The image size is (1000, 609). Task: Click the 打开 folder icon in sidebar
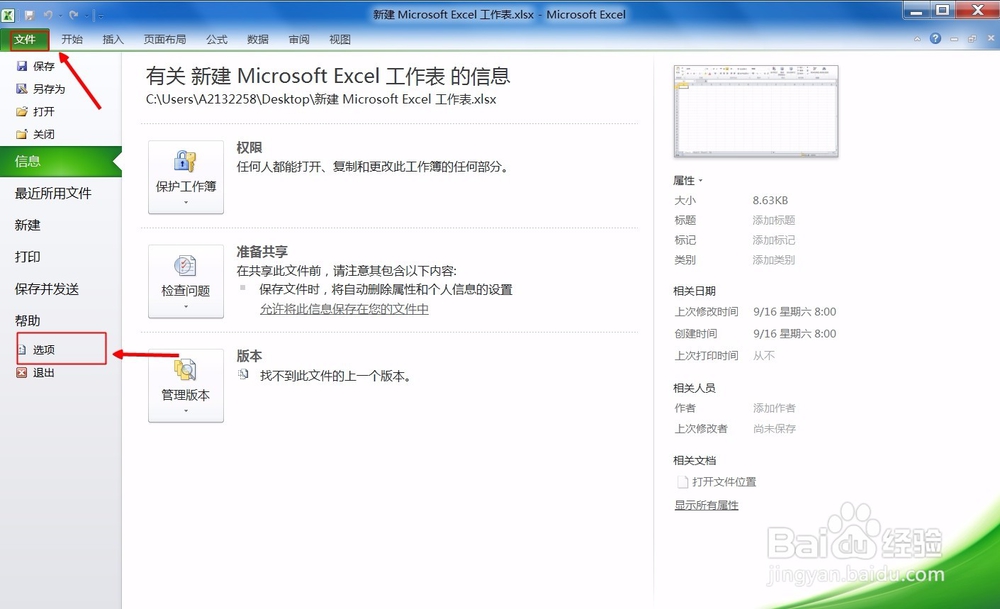click(x=22, y=112)
